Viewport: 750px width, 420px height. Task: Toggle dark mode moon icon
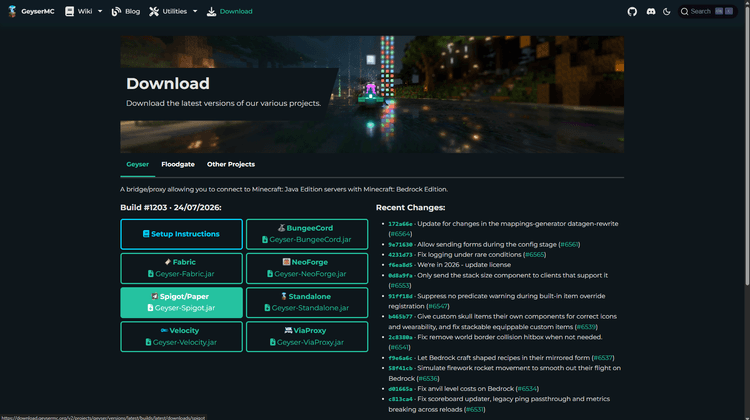coord(667,11)
